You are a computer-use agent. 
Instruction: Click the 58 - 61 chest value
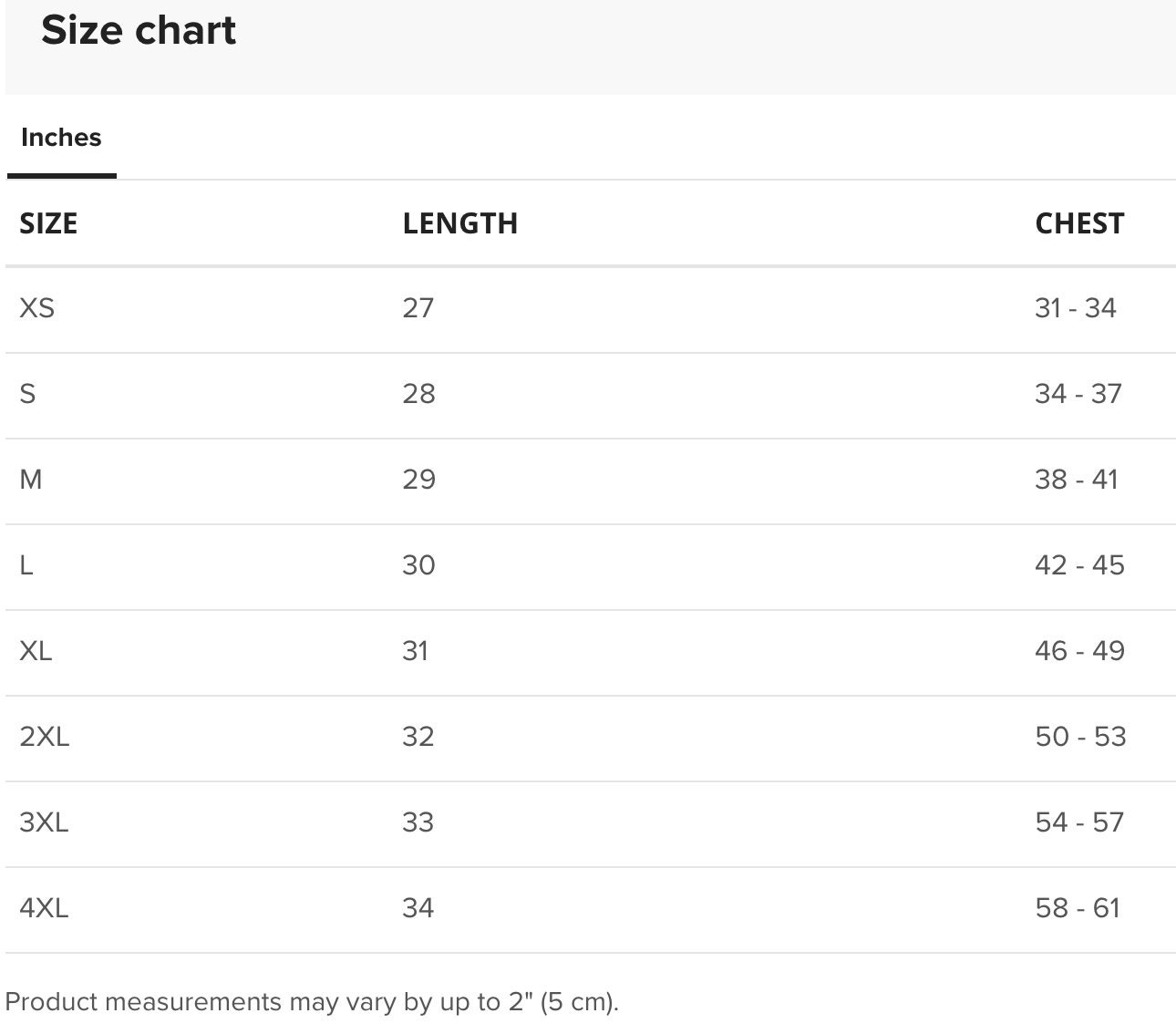[x=1078, y=908]
